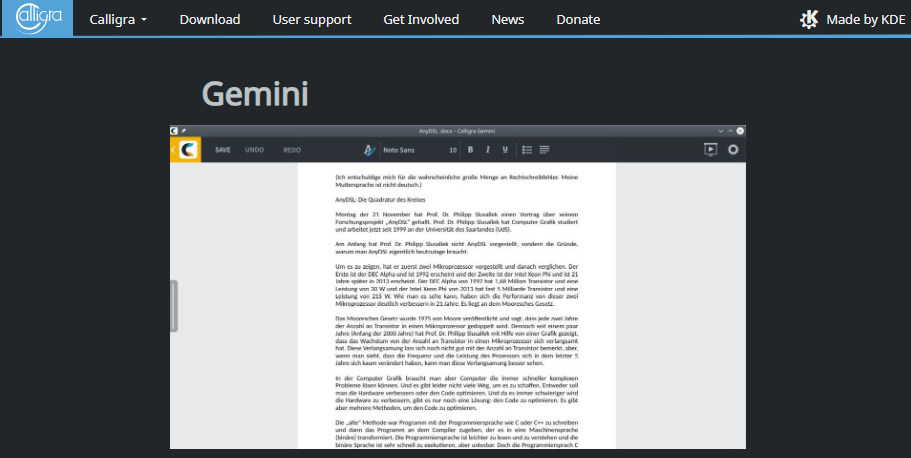
Task: Toggle Underline formatting in Gemini toolbar
Action: pyautogui.click(x=505, y=150)
